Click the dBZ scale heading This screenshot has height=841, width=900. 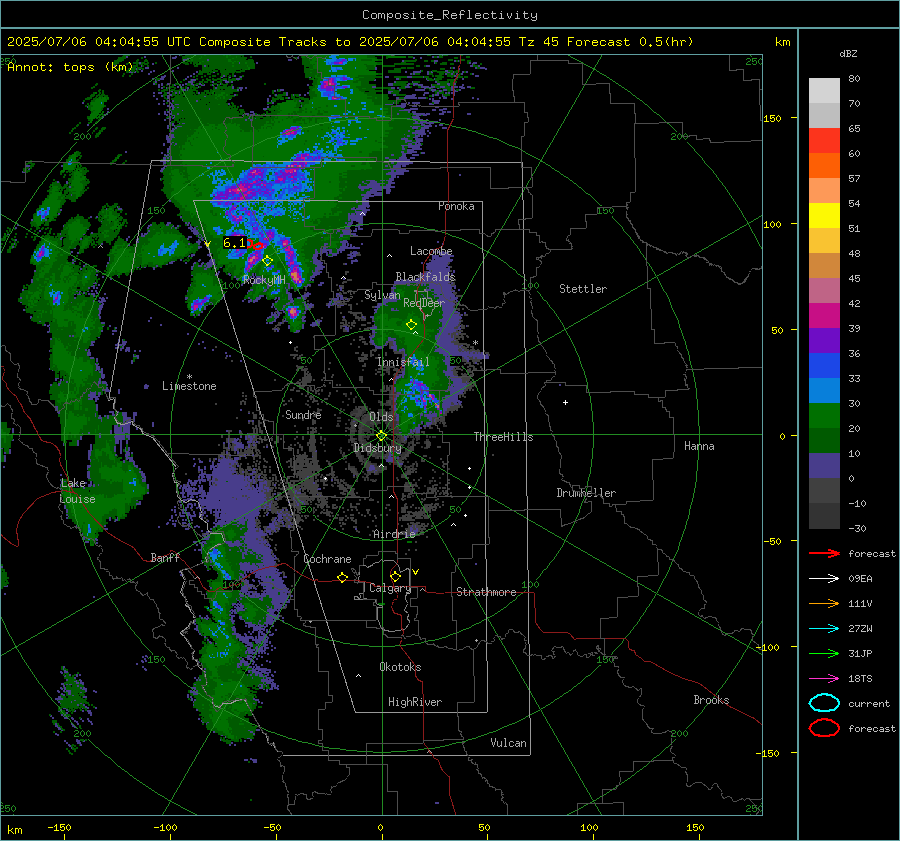coord(848,54)
